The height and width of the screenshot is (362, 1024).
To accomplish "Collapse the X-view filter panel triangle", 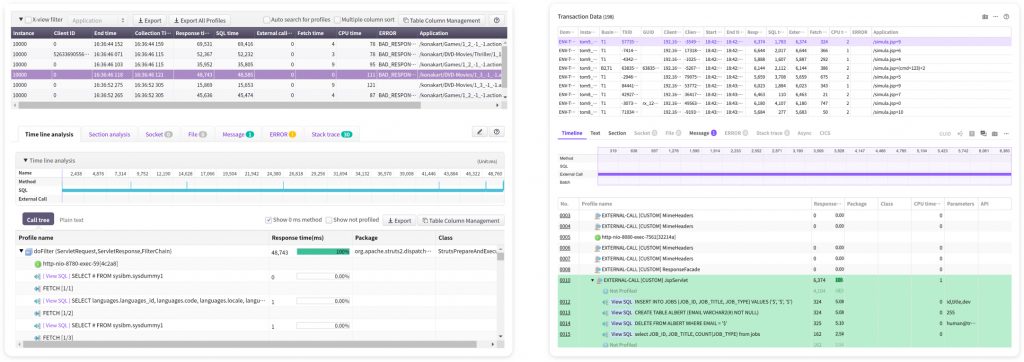I will coord(21,20).
